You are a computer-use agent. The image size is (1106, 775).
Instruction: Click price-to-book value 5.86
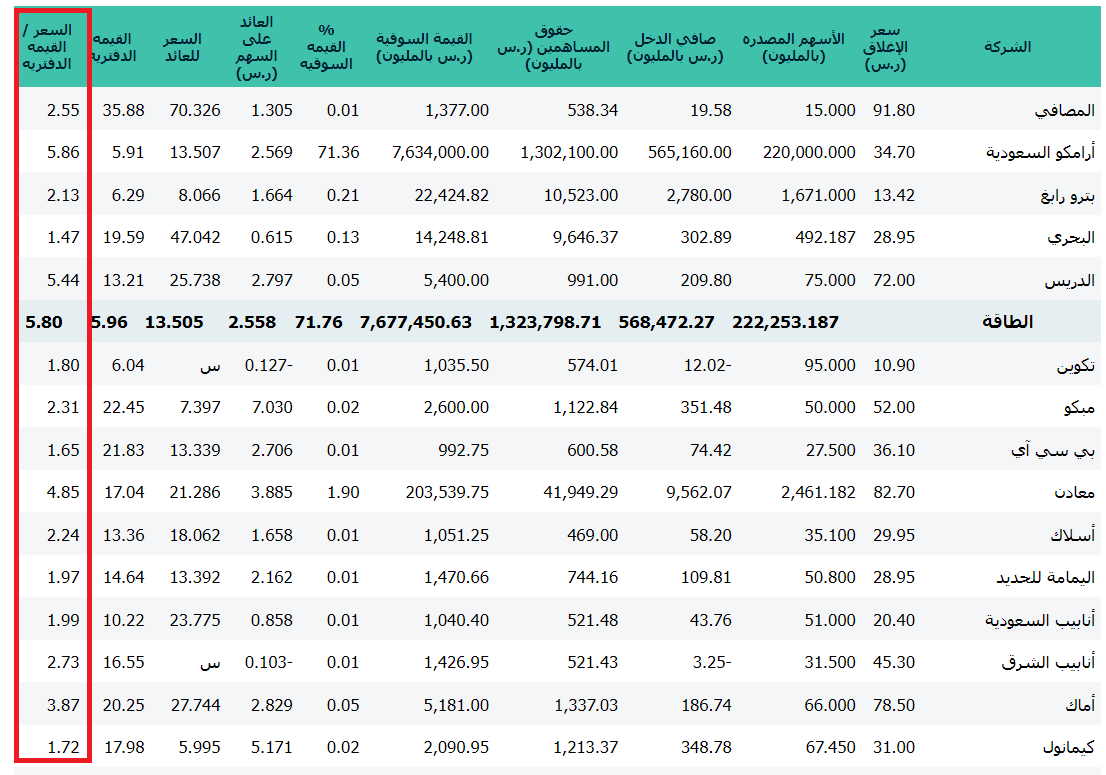coord(63,152)
